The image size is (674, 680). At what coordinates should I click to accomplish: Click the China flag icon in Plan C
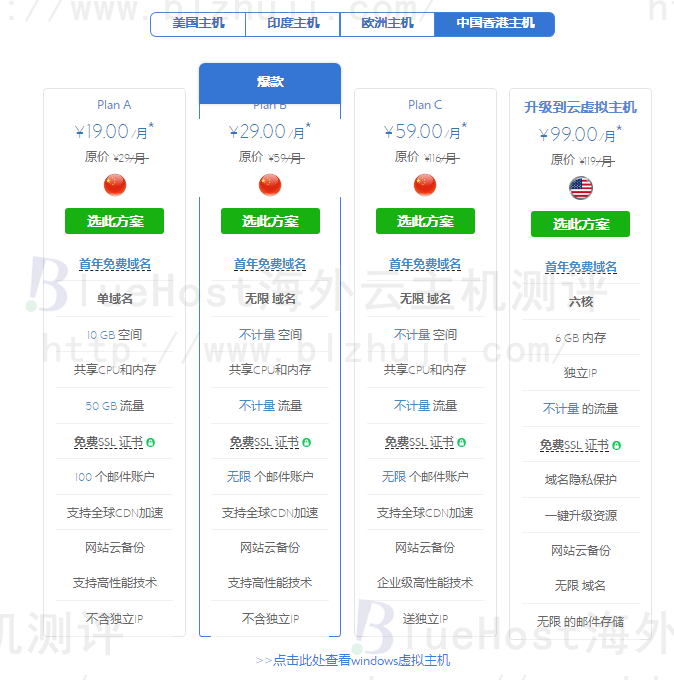pos(425,185)
